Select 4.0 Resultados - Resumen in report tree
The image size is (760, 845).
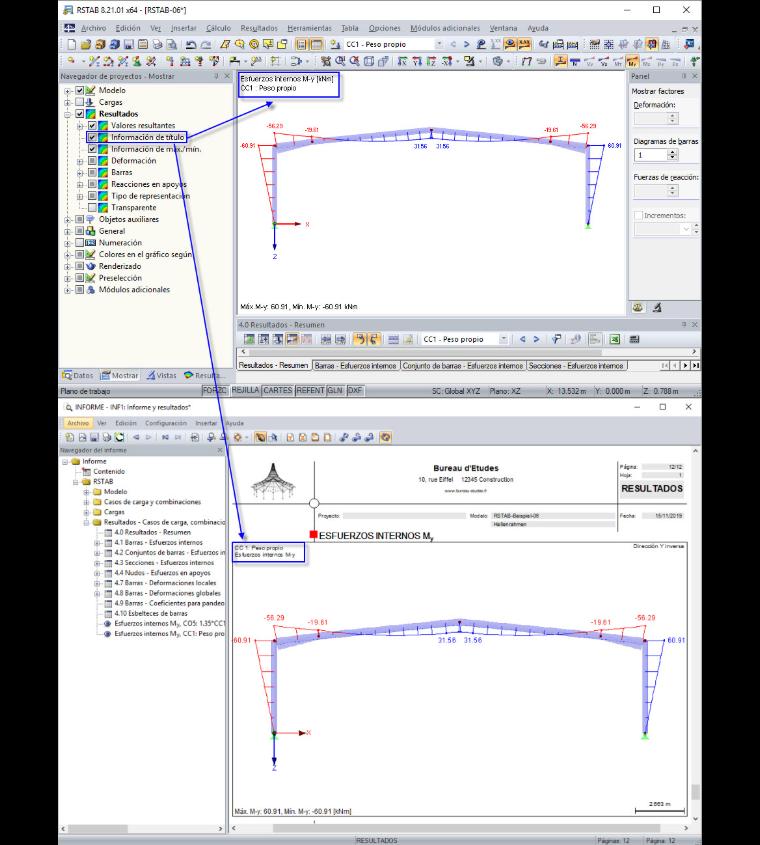click(152, 532)
